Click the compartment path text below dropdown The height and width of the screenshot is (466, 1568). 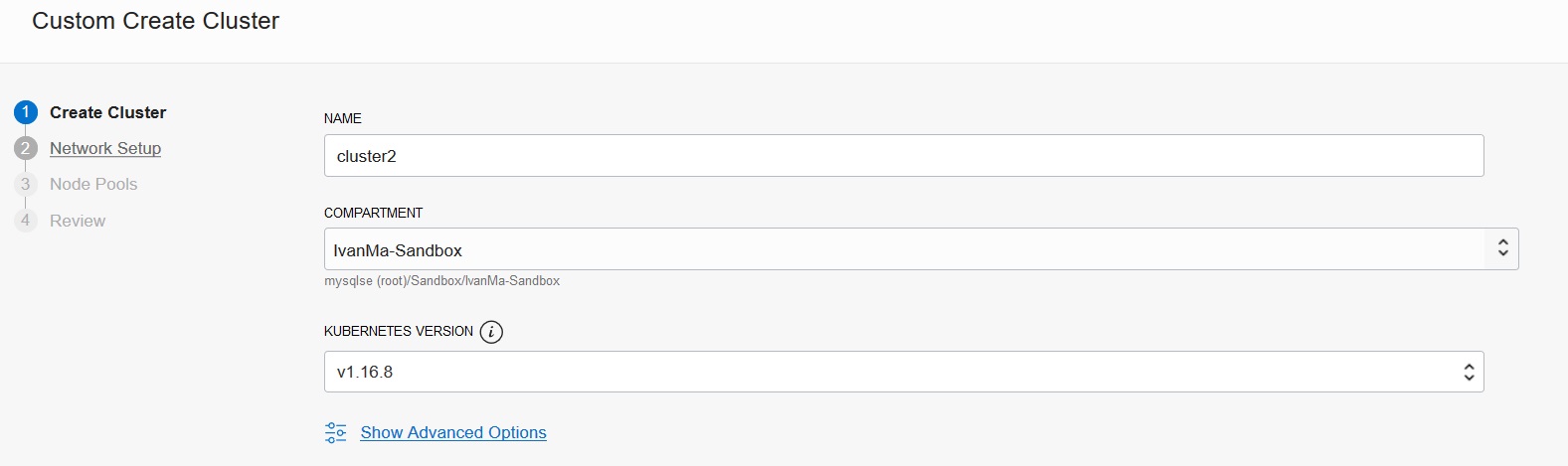(441, 281)
